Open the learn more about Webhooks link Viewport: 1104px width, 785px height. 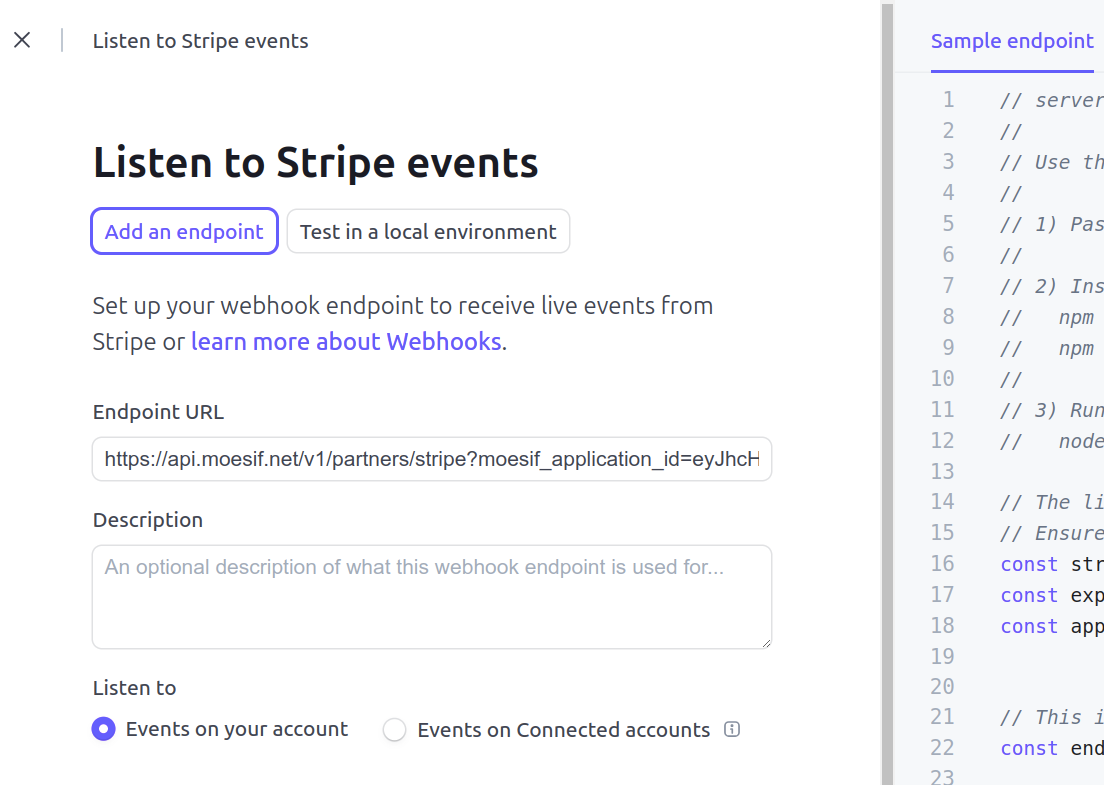pos(346,341)
